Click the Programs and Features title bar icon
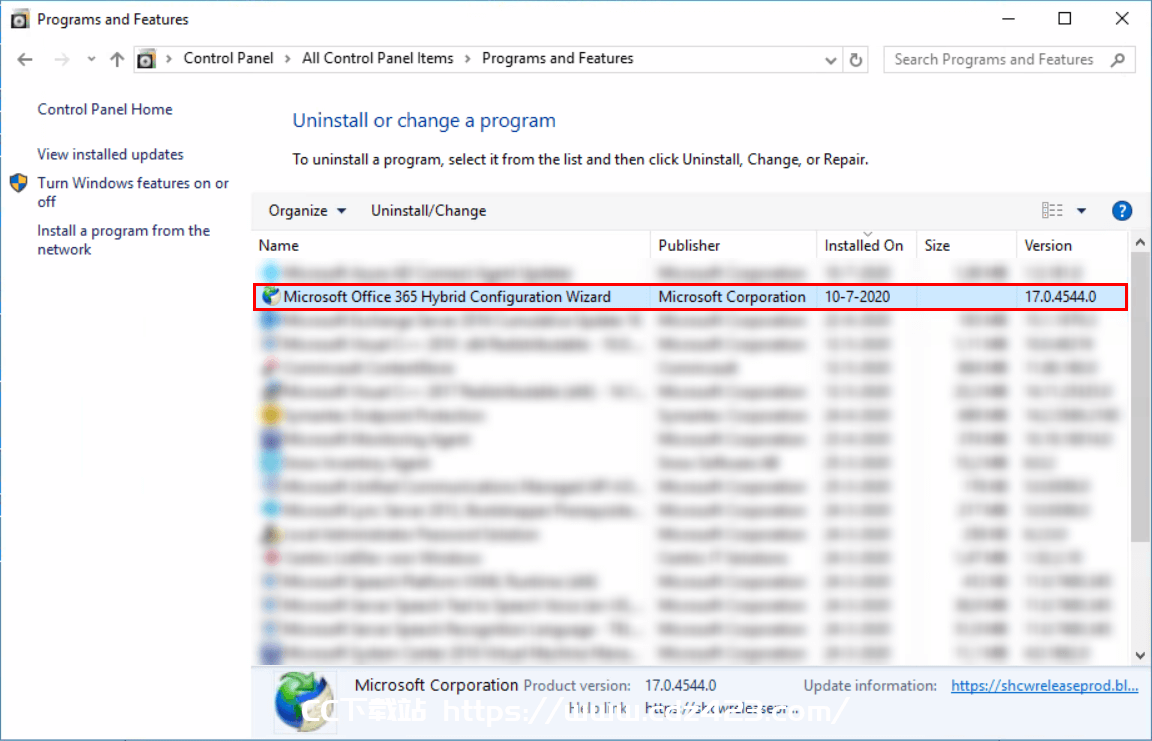This screenshot has height=741, width=1152. coord(19,19)
